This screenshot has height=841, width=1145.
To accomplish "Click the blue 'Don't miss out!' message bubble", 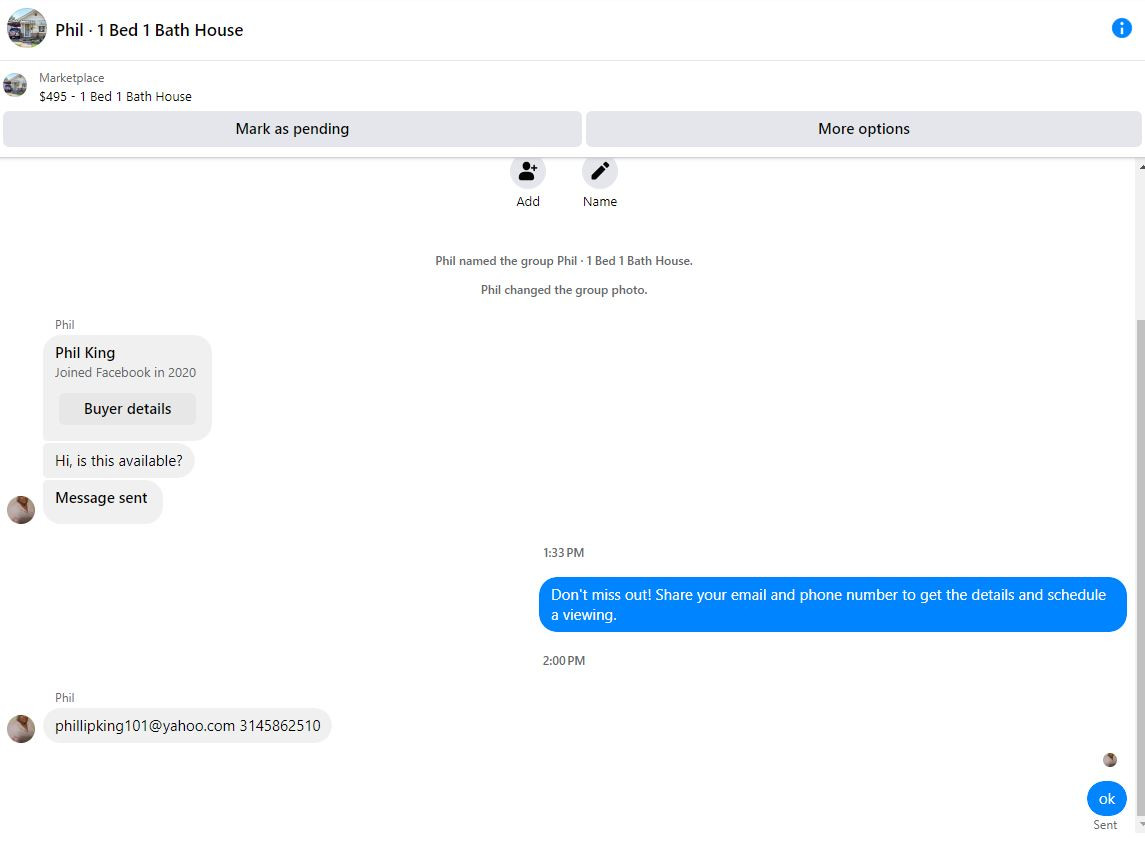I will pyautogui.click(x=832, y=604).
